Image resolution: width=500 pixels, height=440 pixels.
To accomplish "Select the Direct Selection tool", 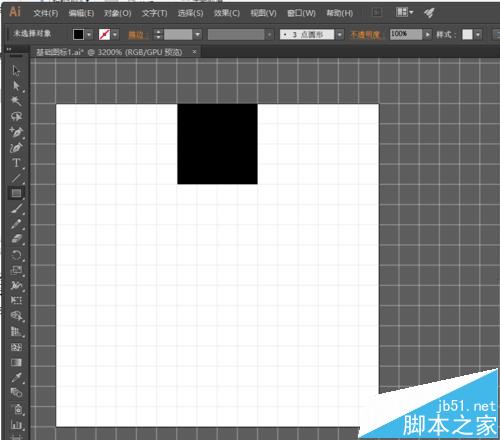I will tap(16, 86).
